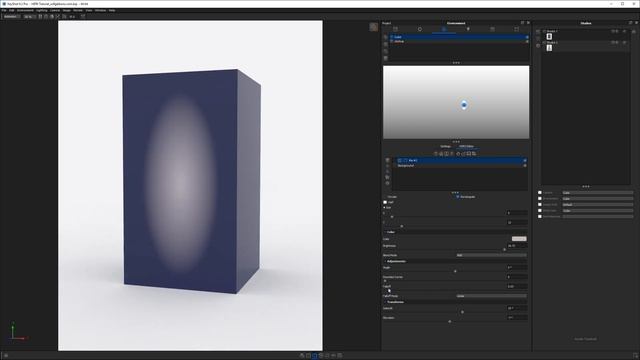Switch to the Settings tab

(x=445, y=146)
